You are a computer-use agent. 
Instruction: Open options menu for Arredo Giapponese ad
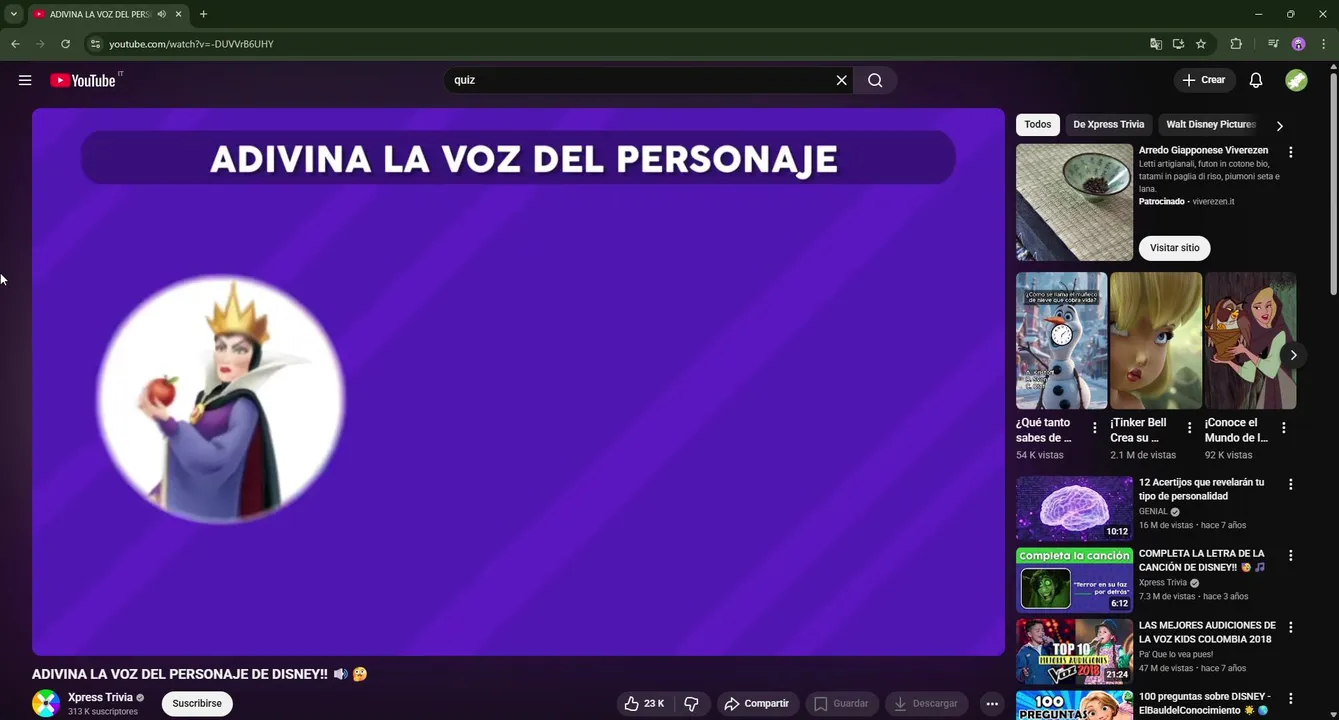(x=1290, y=152)
